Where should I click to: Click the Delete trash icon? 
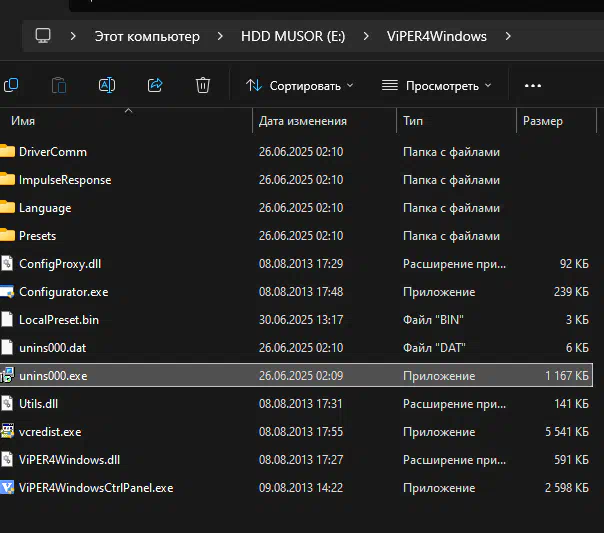(203, 85)
